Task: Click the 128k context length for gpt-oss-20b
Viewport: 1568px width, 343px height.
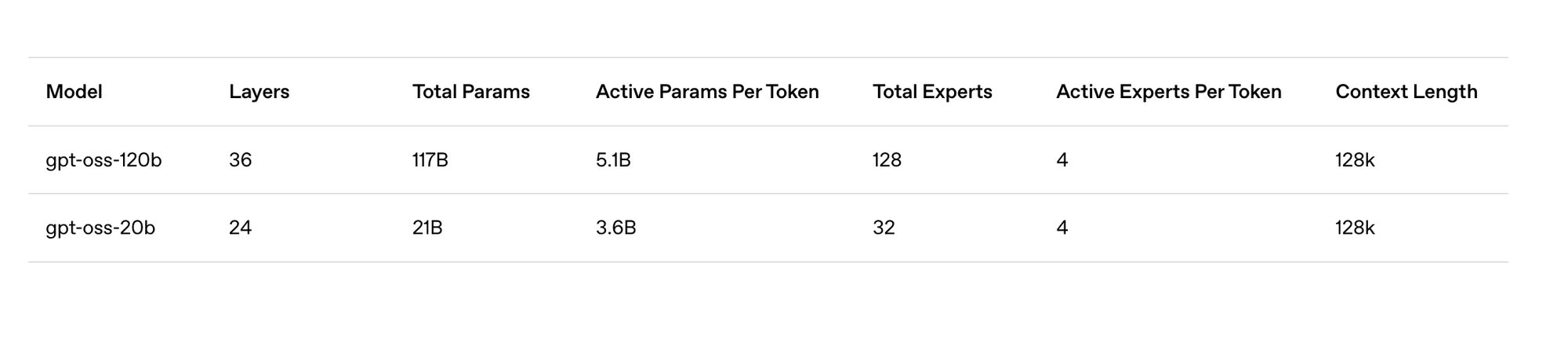Action: click(1355, 228)
